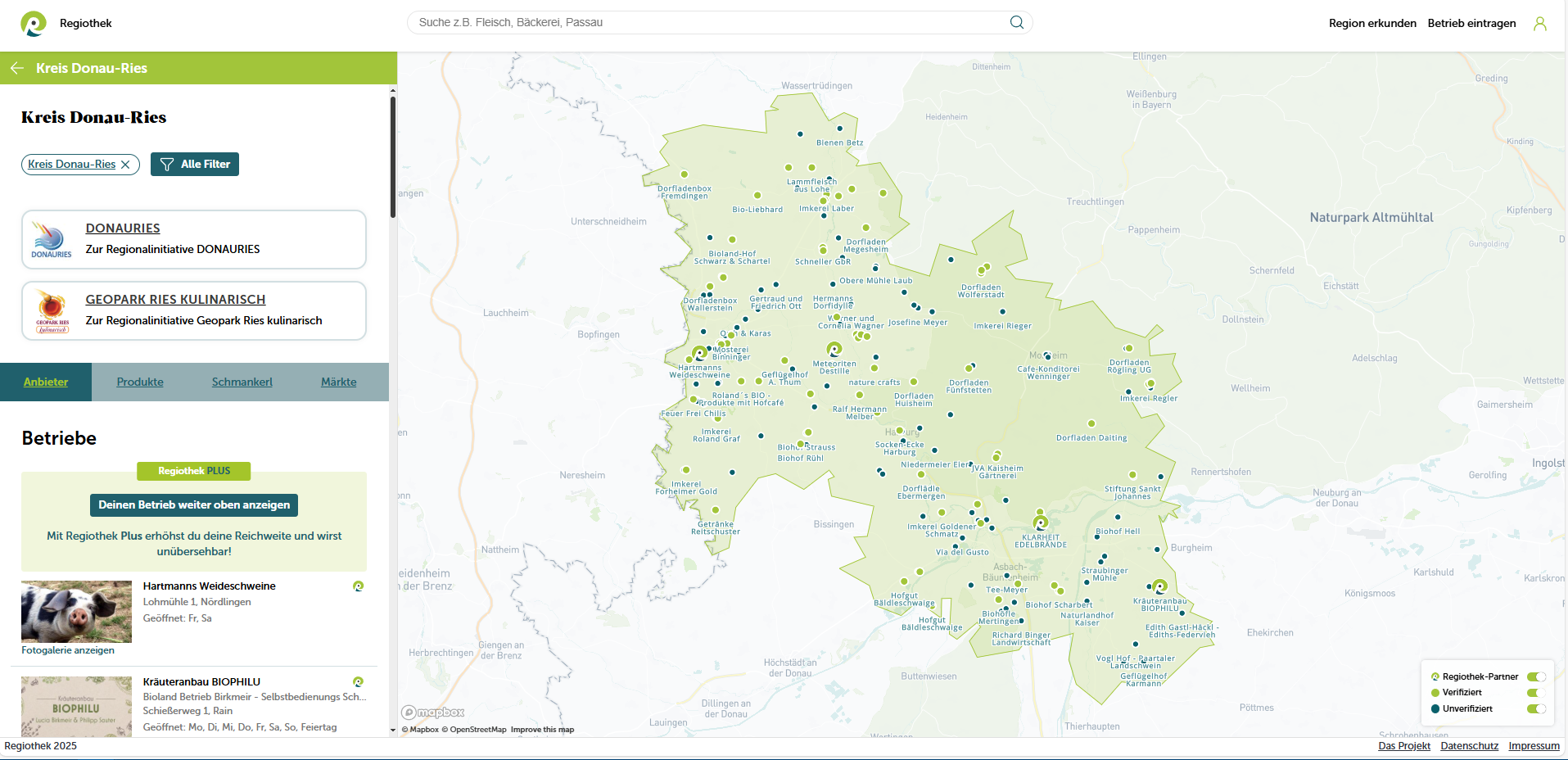Viewport: 1568px width, 760px height.
Task: Click the funnel icon in Alle Filter
Action: 167,165
